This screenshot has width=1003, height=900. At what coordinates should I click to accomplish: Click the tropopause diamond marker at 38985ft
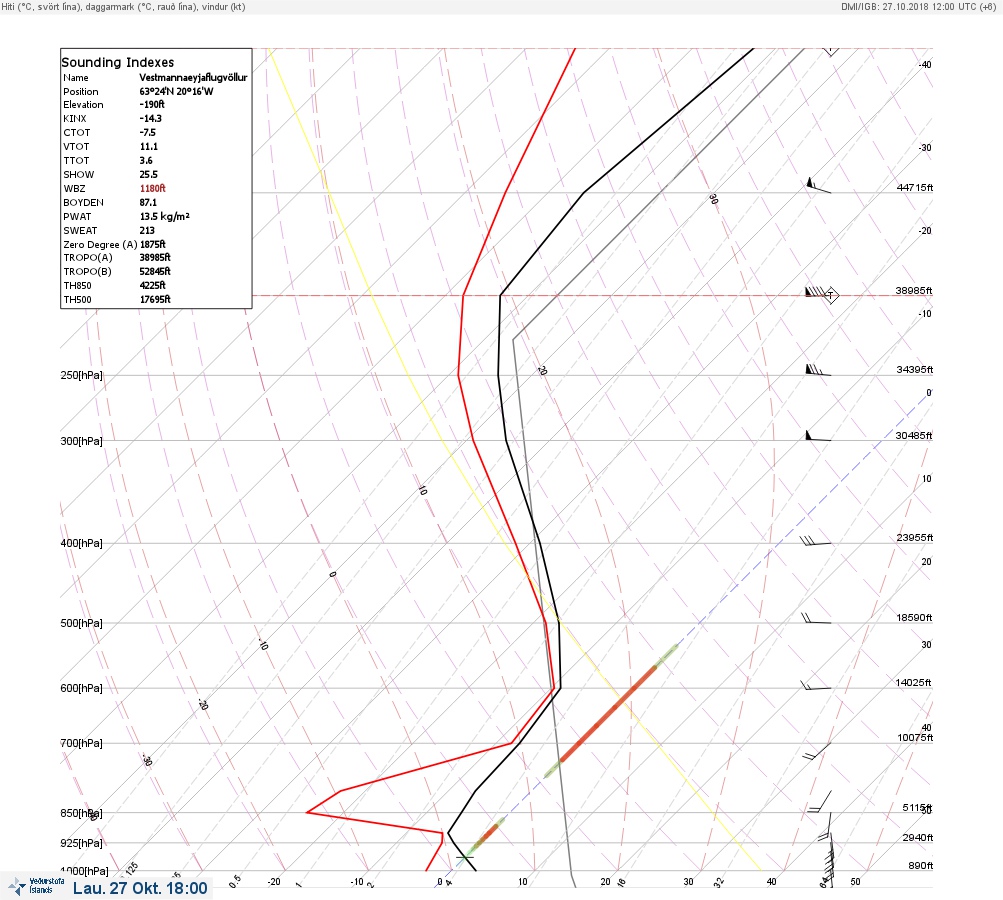tap(830, 295)
